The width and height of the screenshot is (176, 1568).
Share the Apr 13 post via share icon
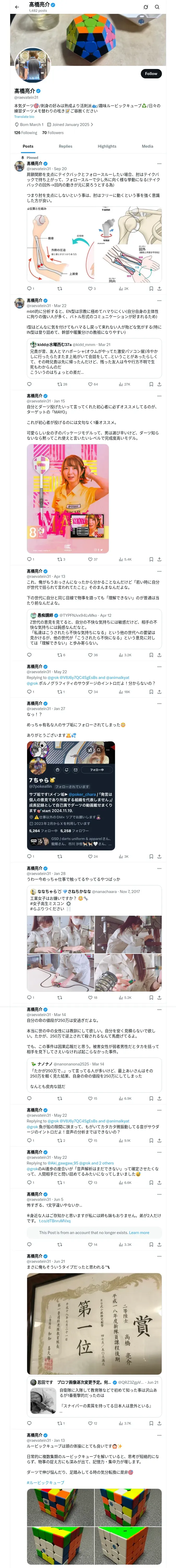(x=159, y=655)
